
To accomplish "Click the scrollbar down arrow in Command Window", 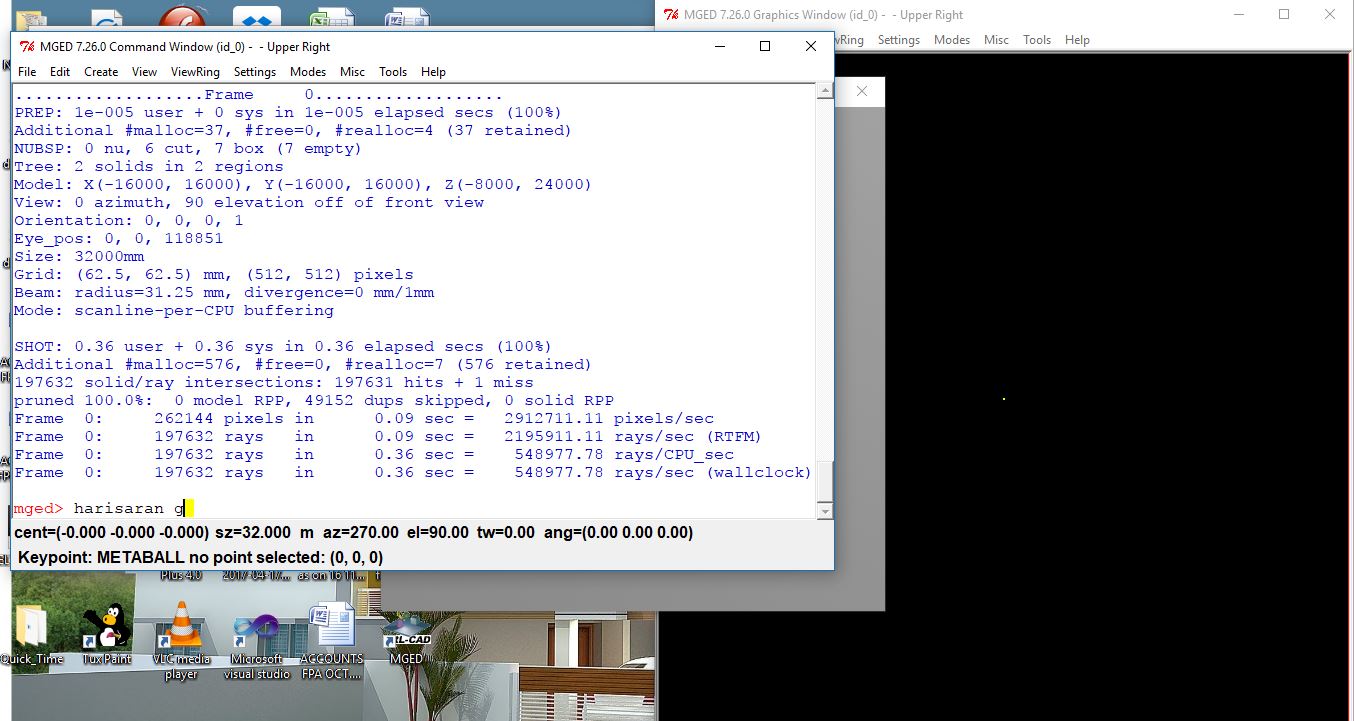I will tap(825, 511).
